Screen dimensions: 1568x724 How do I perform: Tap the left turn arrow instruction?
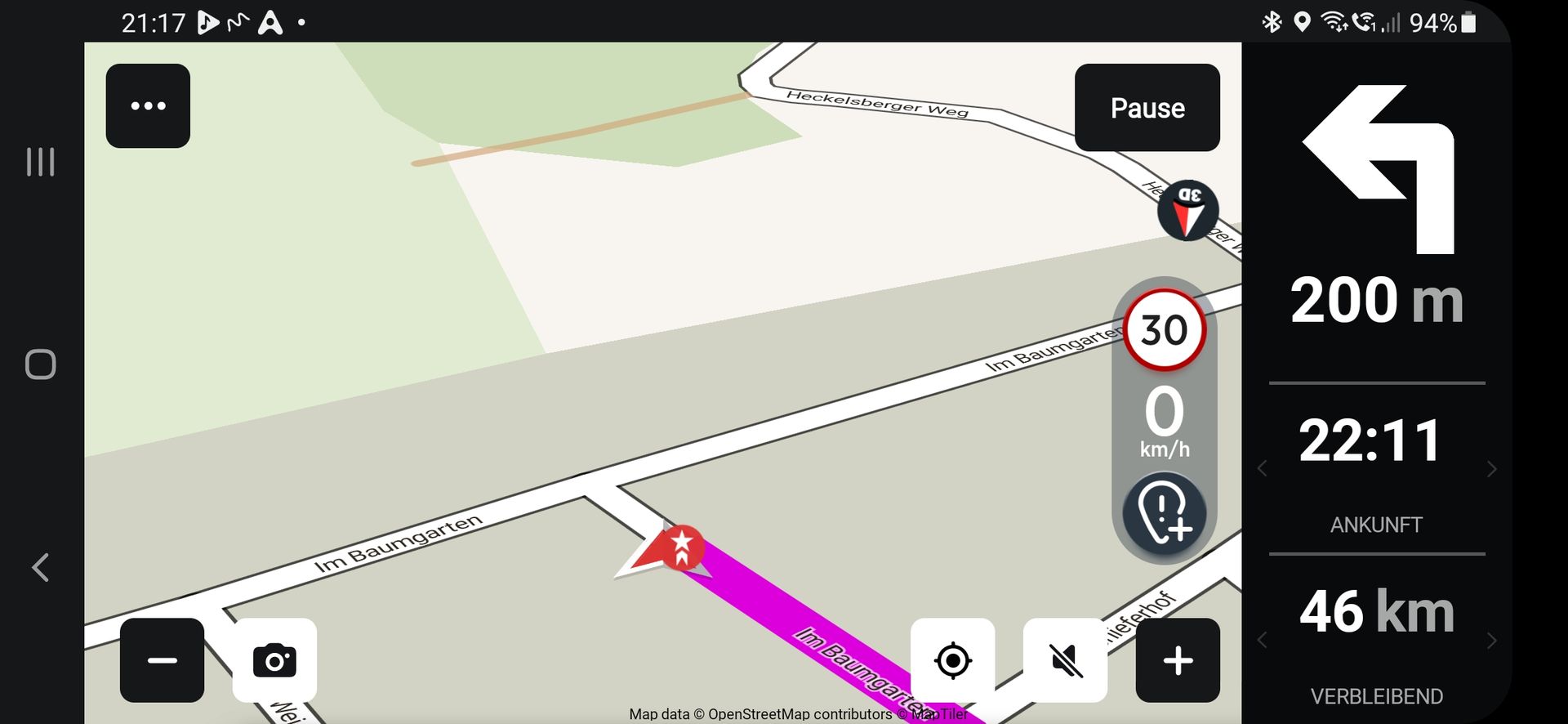(x=1379, y=169)
